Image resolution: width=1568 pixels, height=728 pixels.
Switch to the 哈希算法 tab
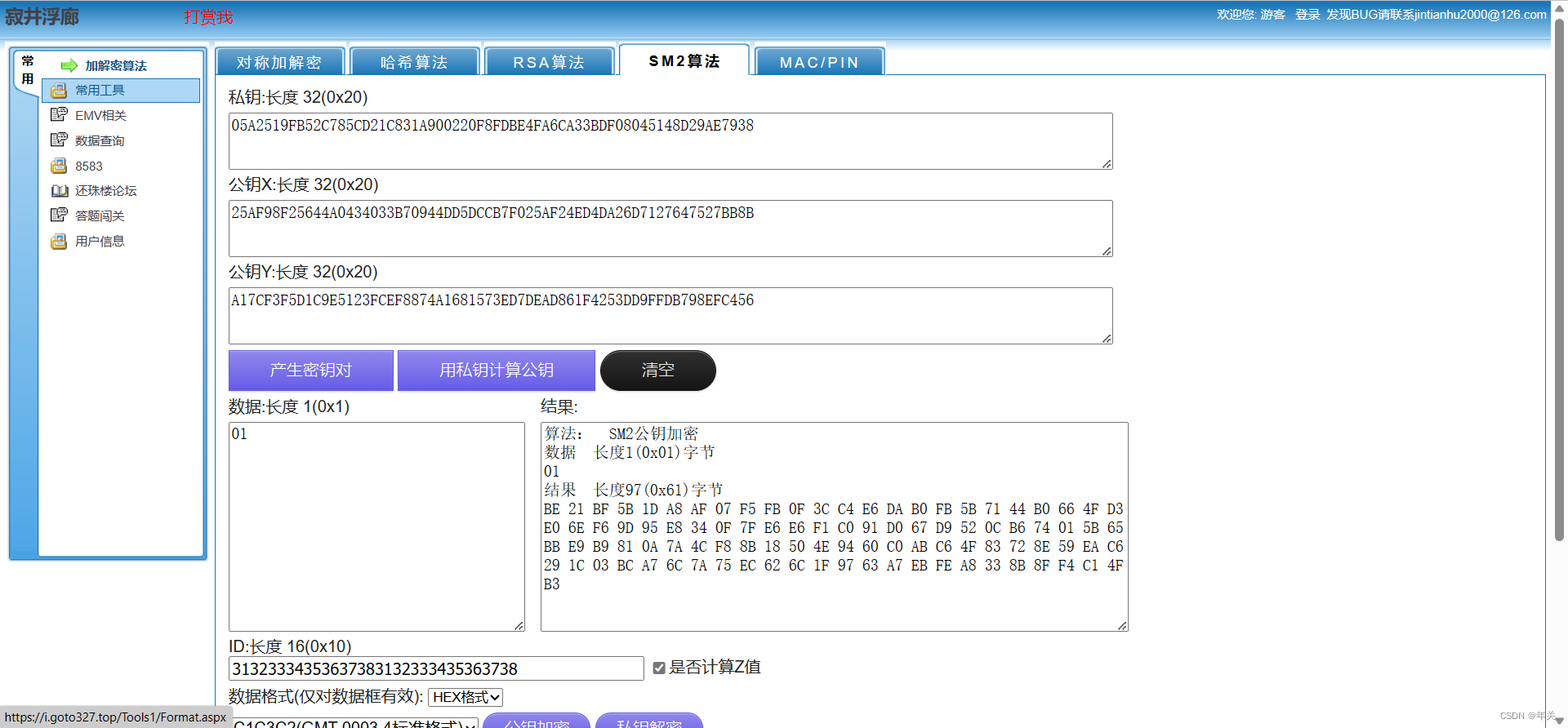(x=414, y=62)
